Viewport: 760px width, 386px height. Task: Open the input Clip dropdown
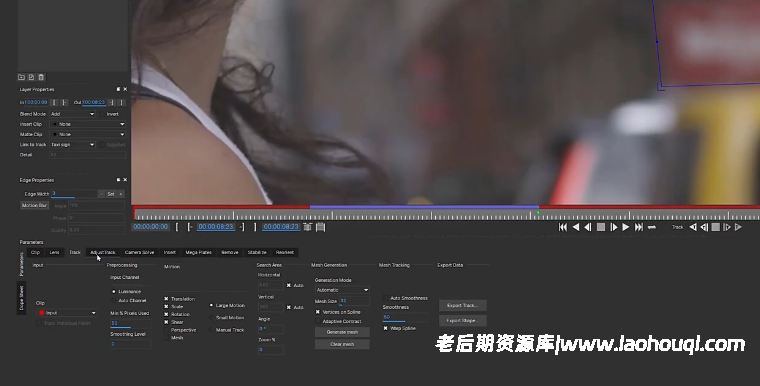click(67, 313)
